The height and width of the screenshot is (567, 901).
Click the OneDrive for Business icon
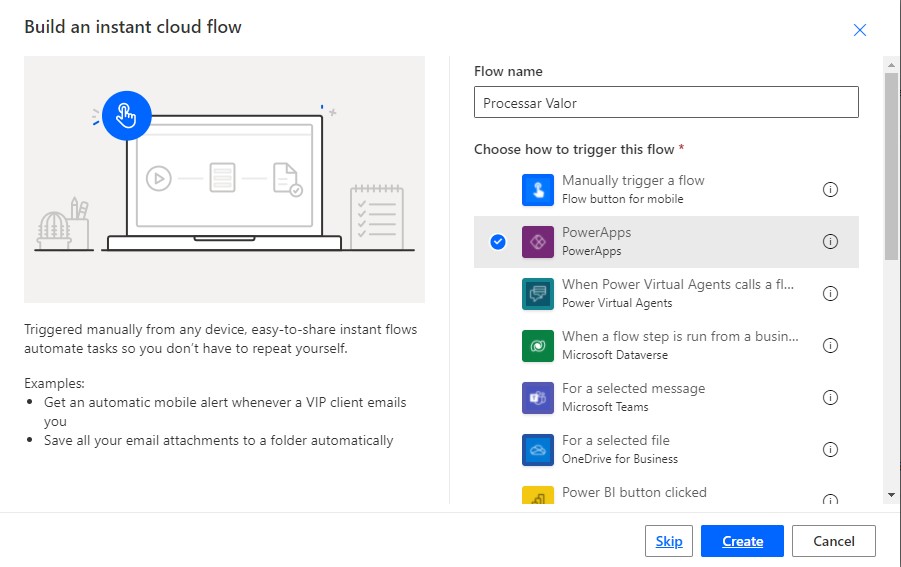538,450
